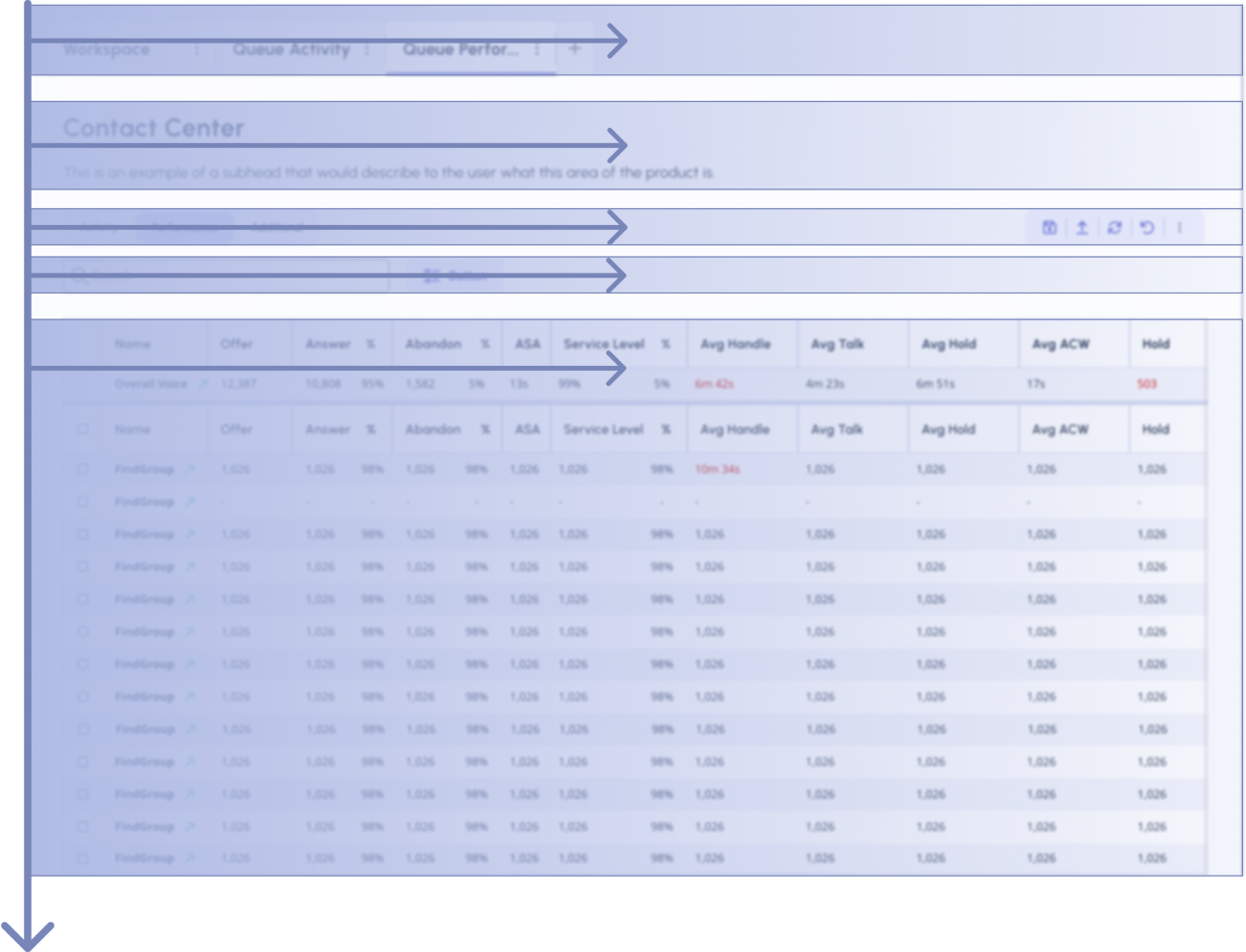Click the upload/export icon in the toolbar
The image size is (1246, 952).
pyautogui.click(x=1081, y=227)
